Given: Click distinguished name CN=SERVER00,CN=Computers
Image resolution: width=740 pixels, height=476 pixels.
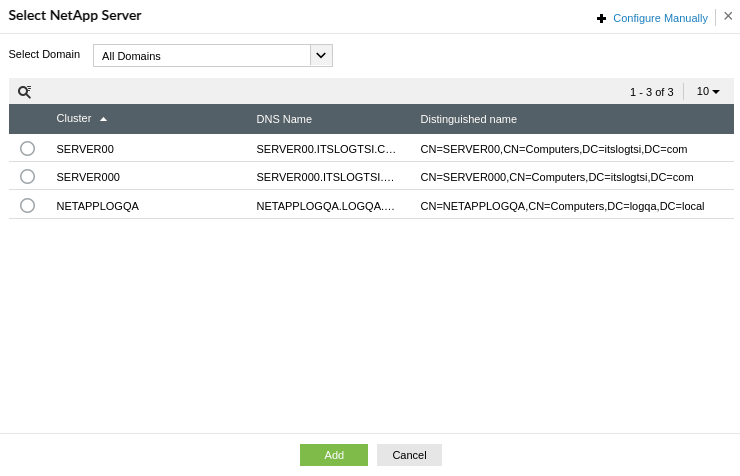Looking at the screenshot, I should [554, 149].
